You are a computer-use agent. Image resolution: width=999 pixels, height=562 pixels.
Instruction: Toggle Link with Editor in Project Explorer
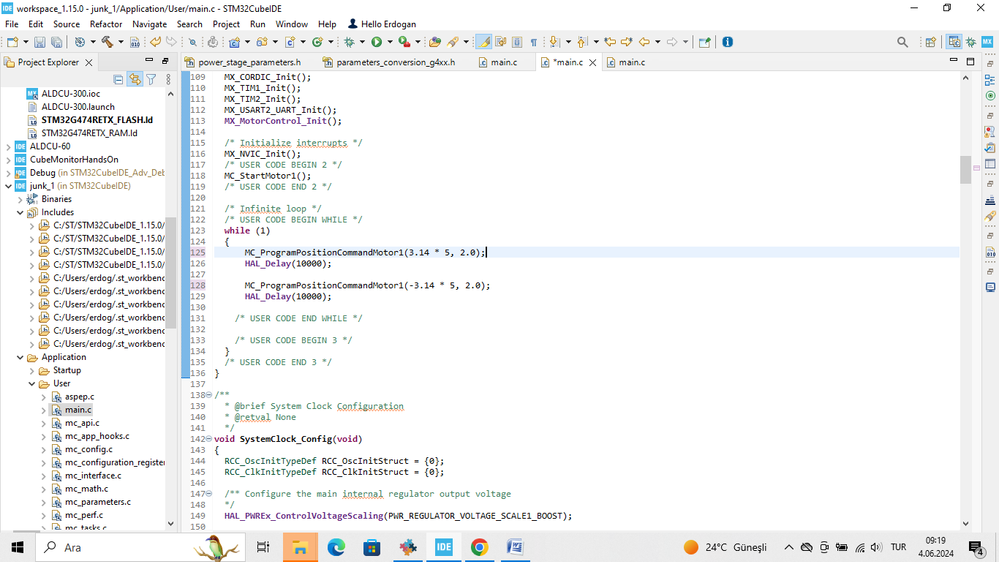pos(134,79)
